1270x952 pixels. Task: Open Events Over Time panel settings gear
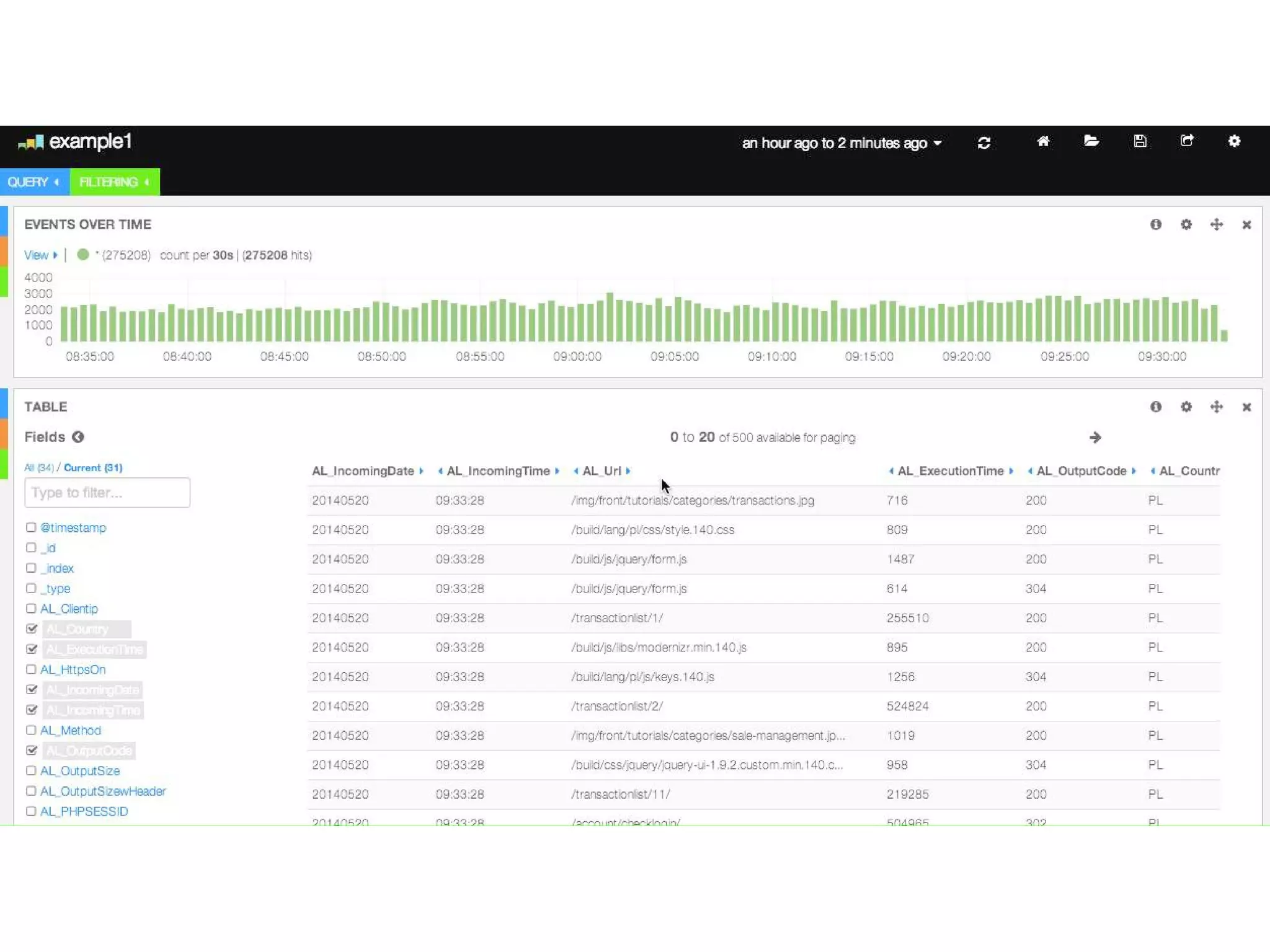[x=1186, y=224]
